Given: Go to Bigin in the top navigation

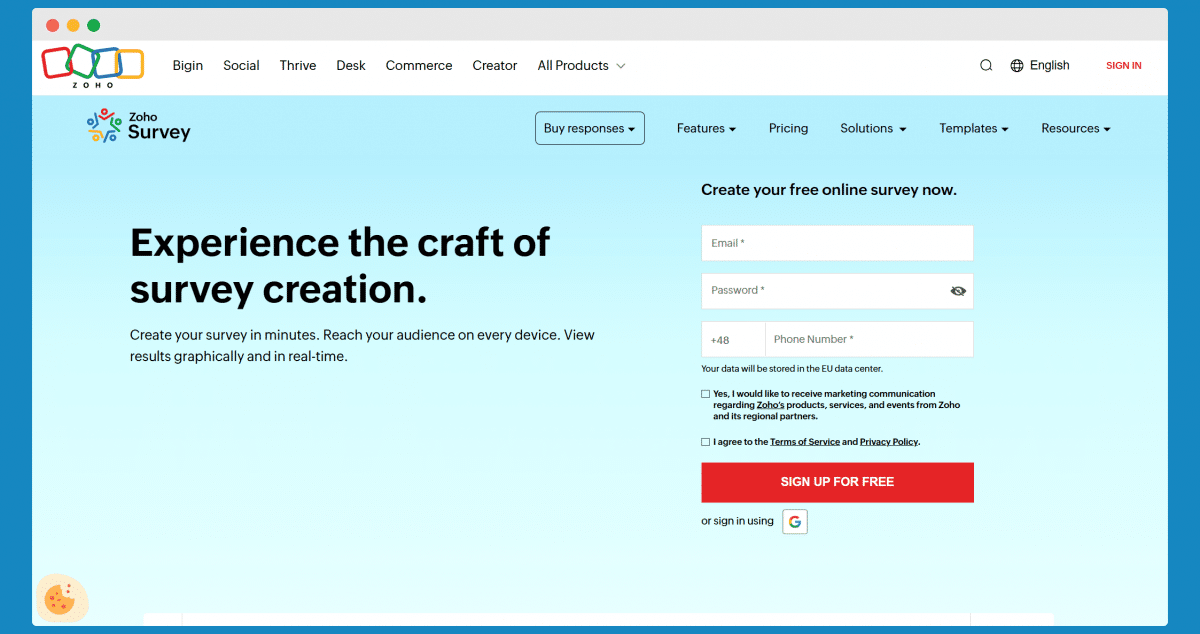Looking at the screenshot, I should pyautogui.click(x=188, y=66).
